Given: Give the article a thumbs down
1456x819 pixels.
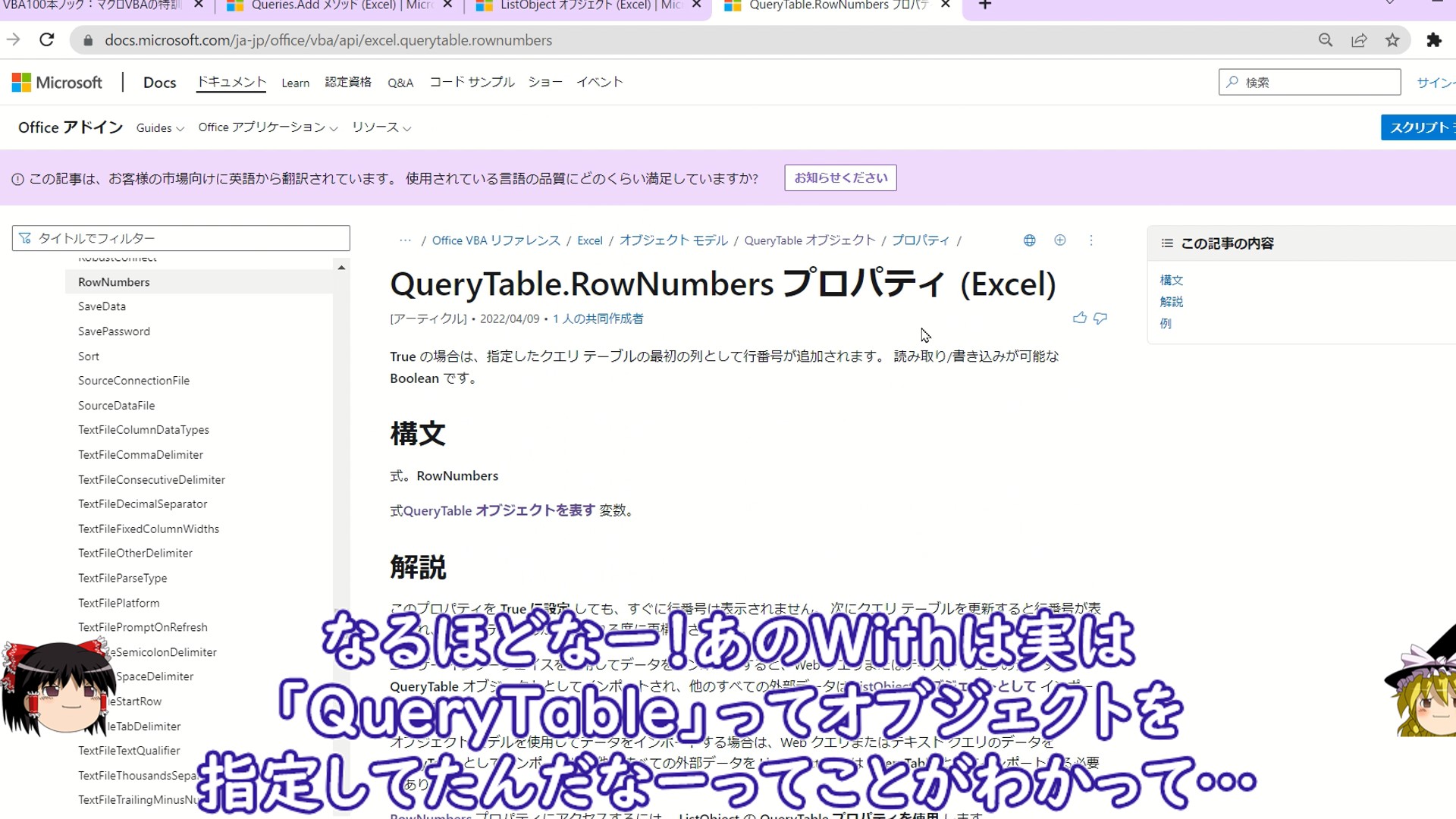Looking at the screenshot, I should 1100,318.
